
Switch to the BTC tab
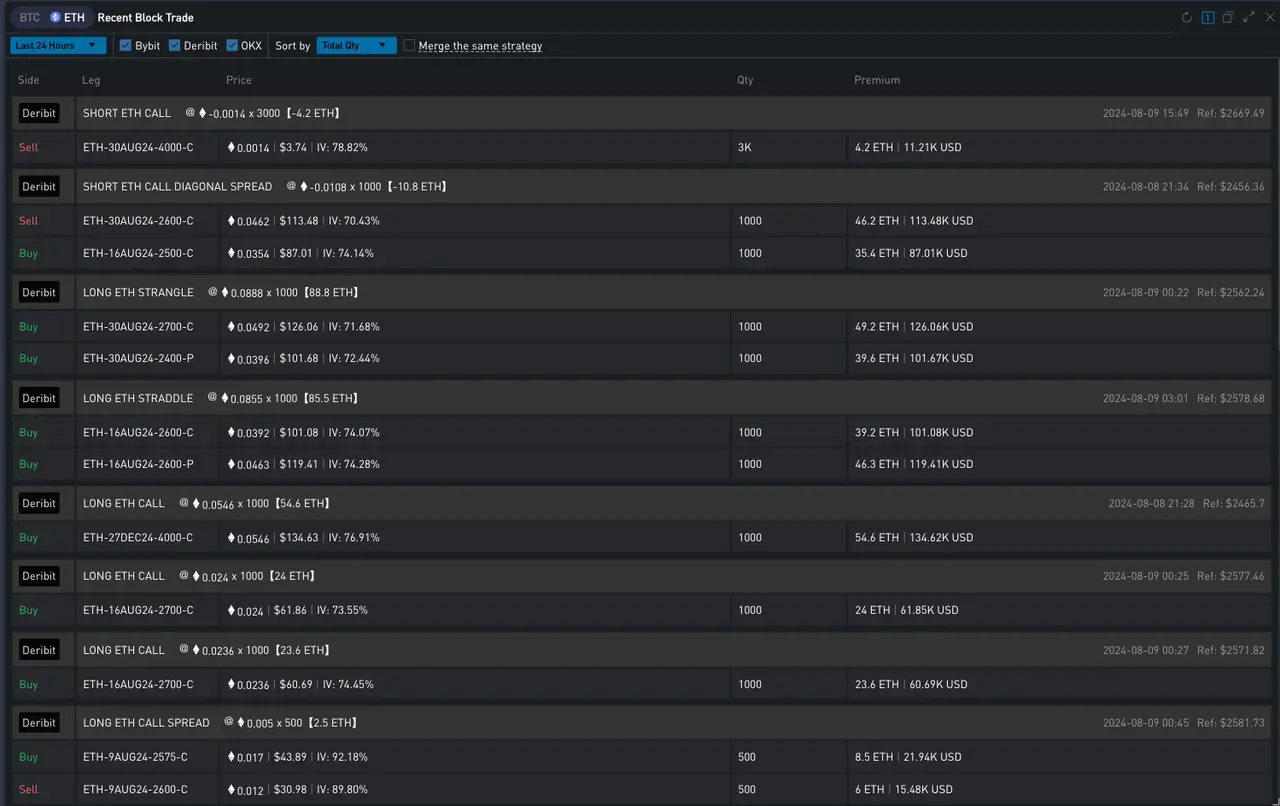[x=30, y=18]
